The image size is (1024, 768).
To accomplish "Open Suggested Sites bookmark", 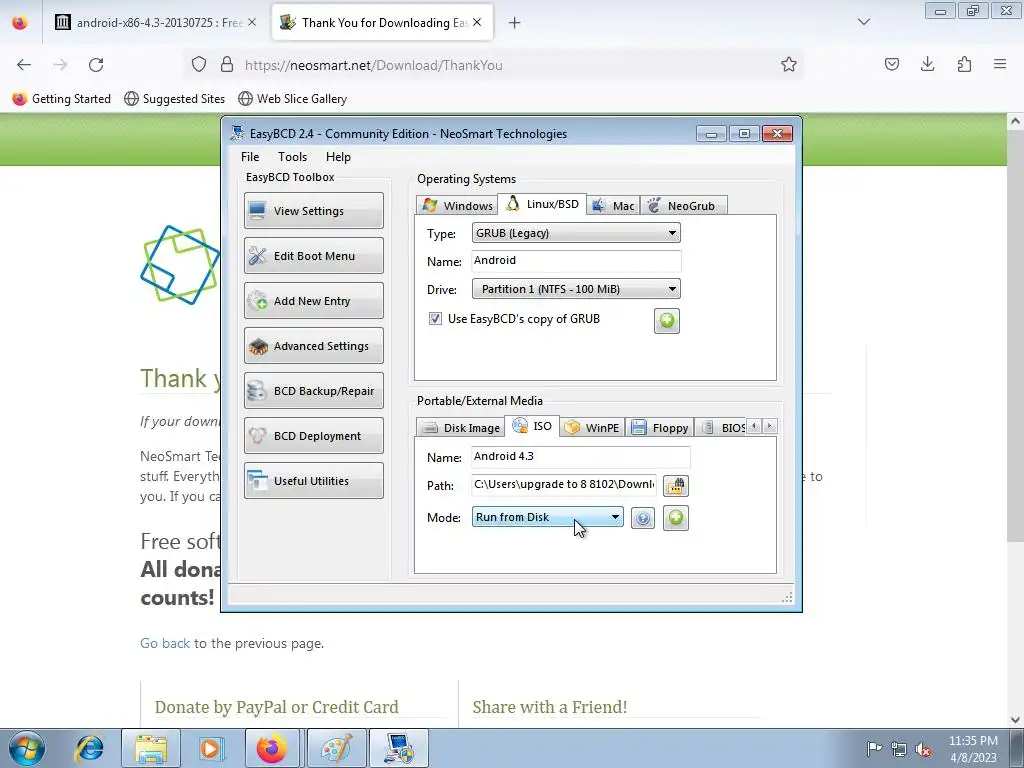I will tap(174, 99).
